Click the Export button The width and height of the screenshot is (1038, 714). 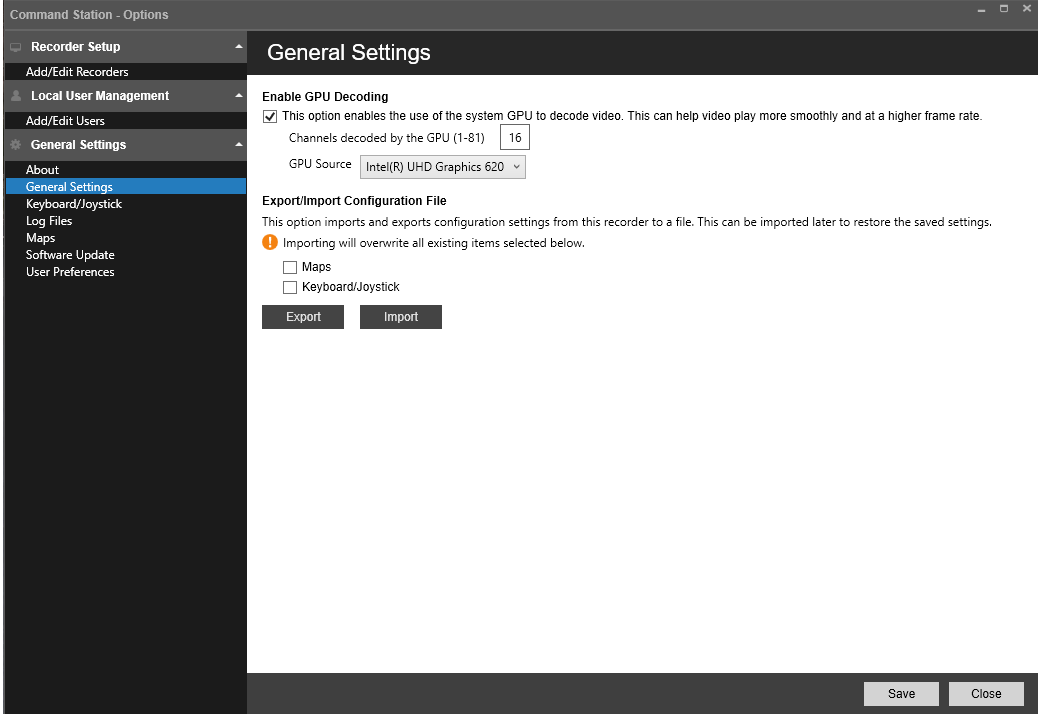point(303,317)
